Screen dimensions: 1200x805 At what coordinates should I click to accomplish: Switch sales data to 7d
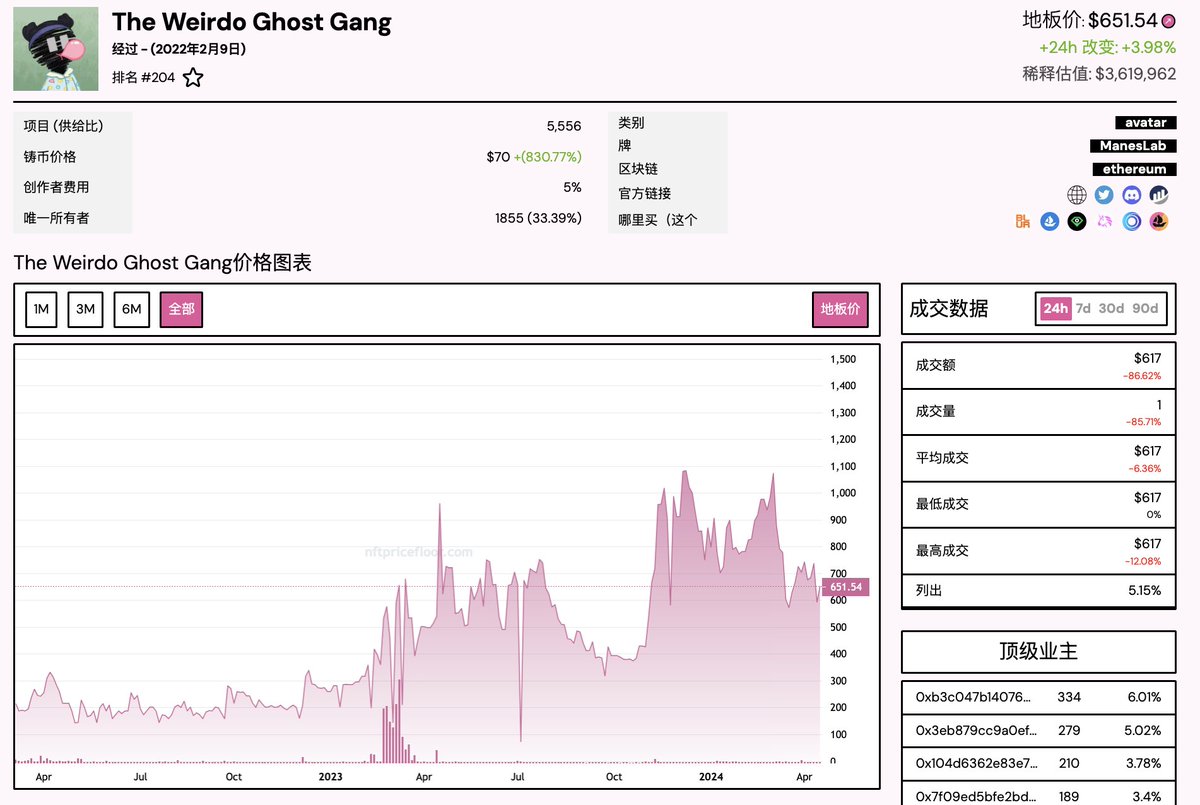pyautogui.click(x=1083, y=309)
